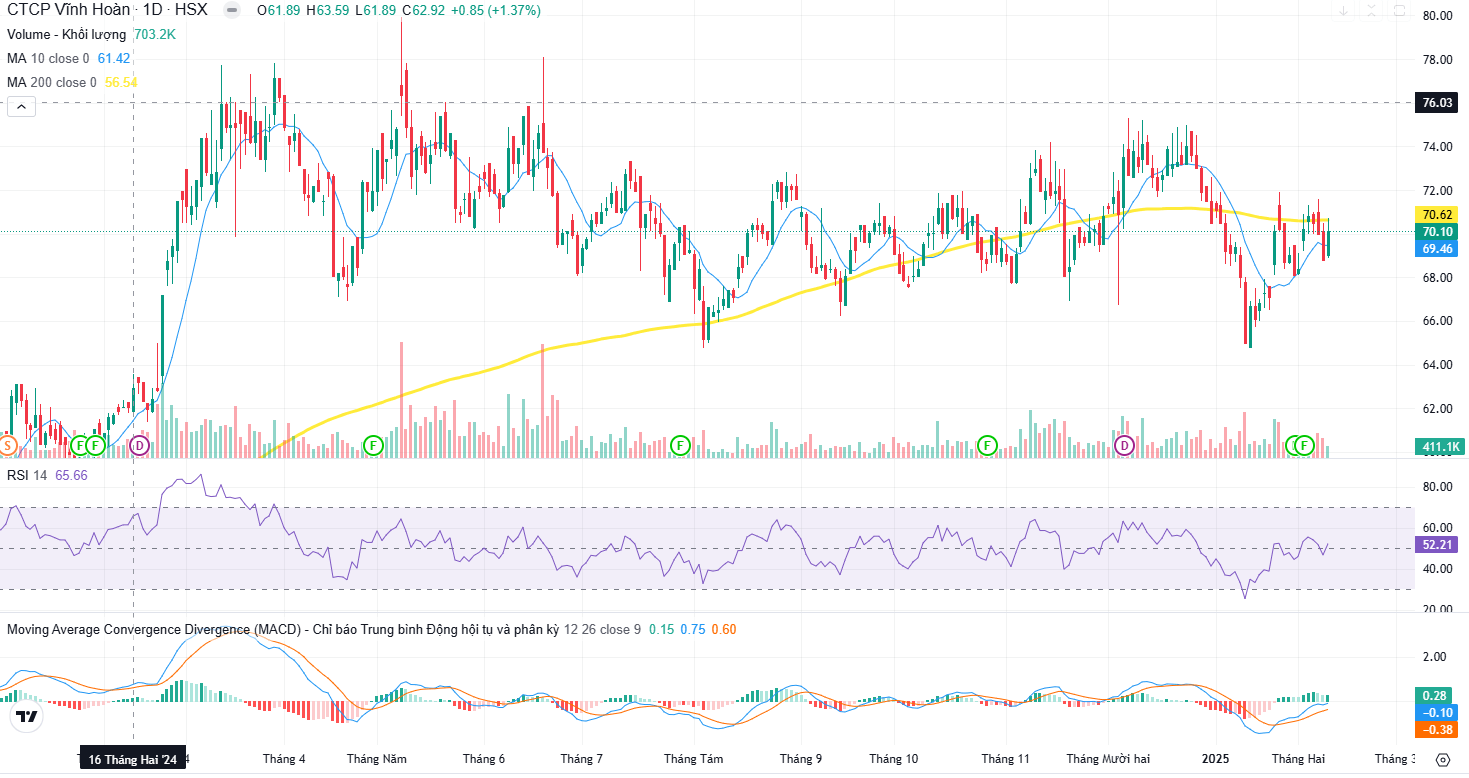Screen dimensions: 1469x778
Task: Click the 61.42 MA 10 value
Action: (x=114, y=58)
